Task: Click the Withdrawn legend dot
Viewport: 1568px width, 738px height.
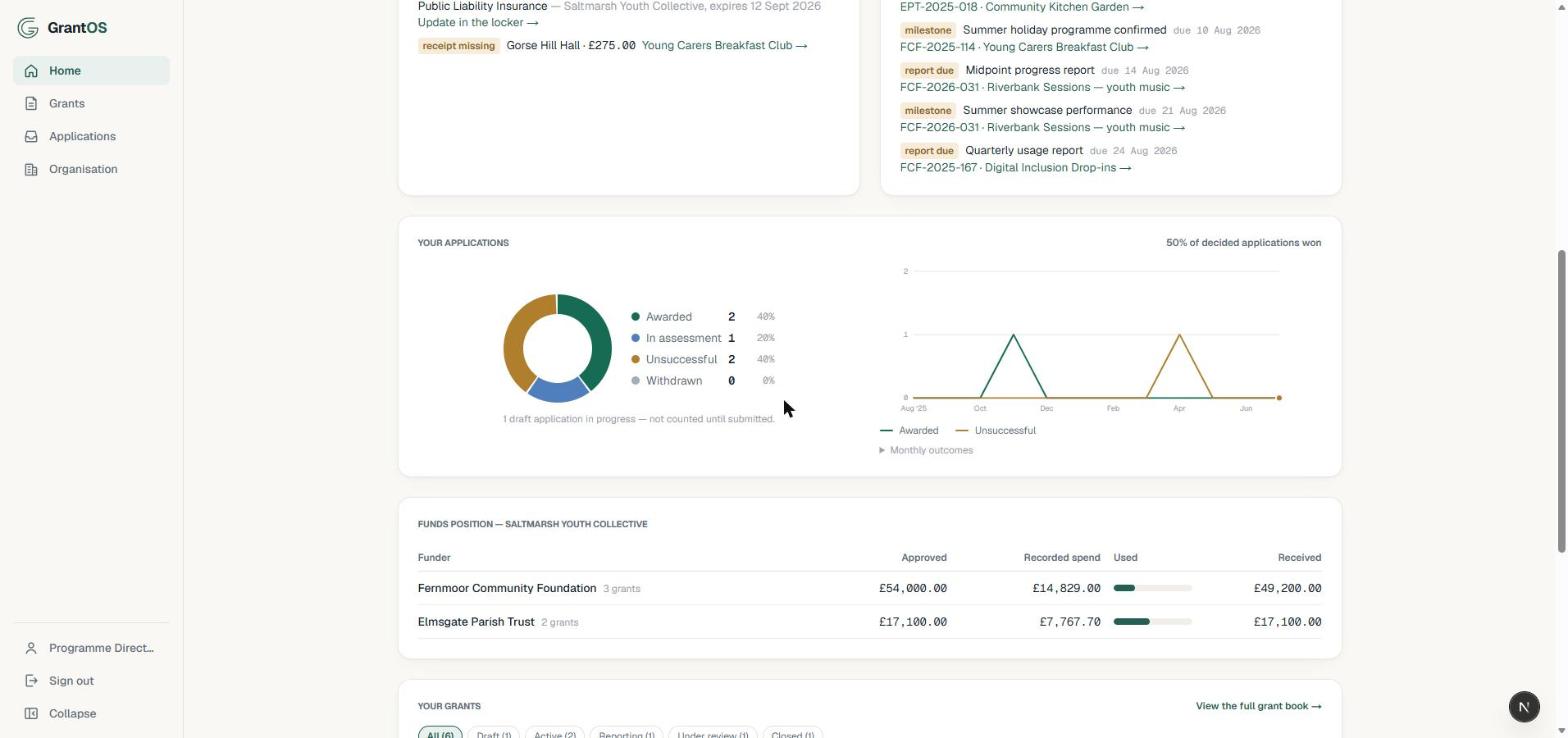Action: 635,381
